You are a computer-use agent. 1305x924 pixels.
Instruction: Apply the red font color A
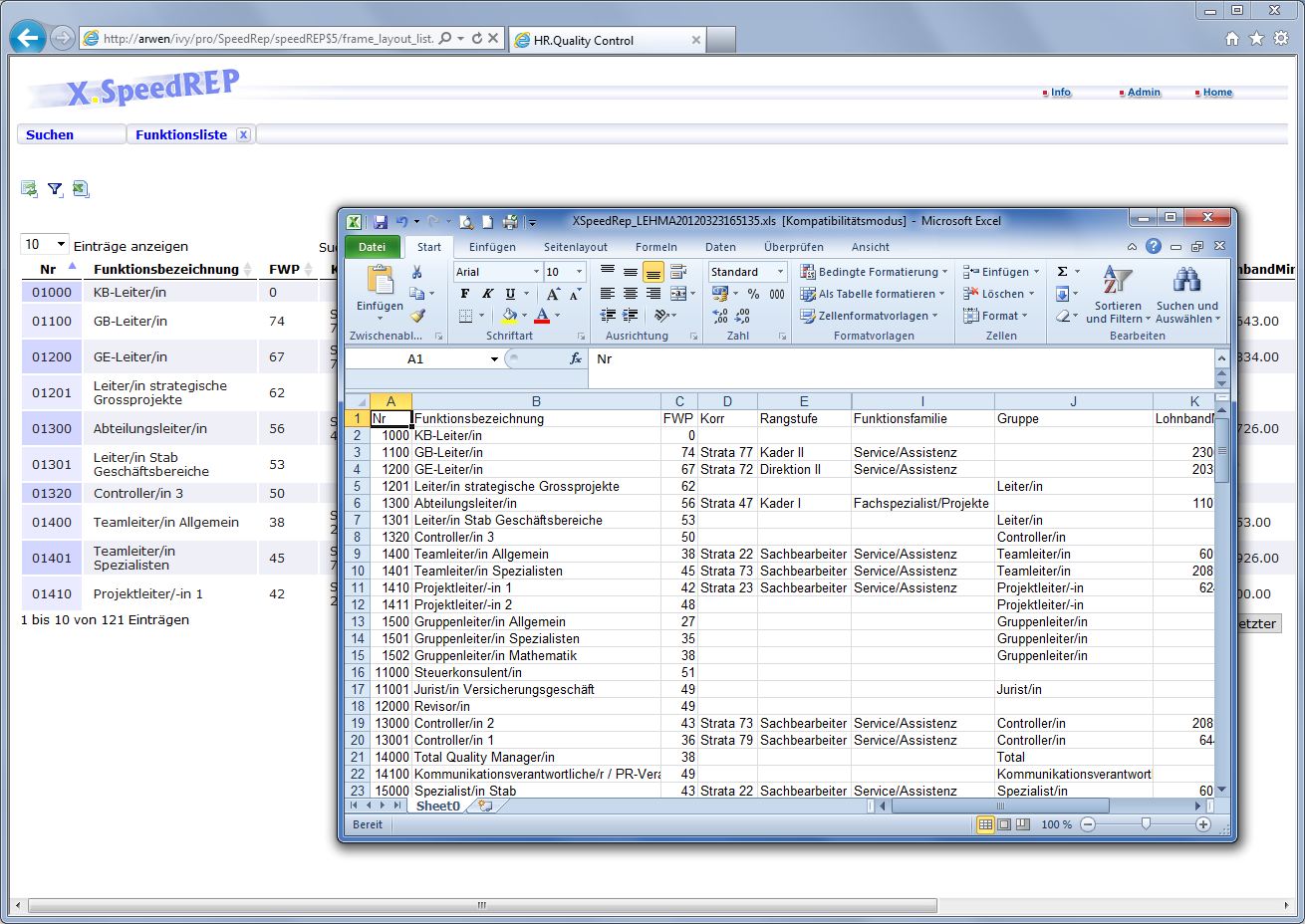click(542, 316)
